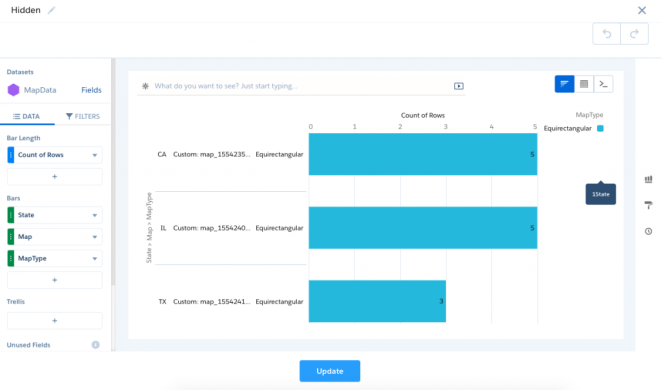Open Count of Rows dropdown arrow
661x390 pixels.
(94, 155)
